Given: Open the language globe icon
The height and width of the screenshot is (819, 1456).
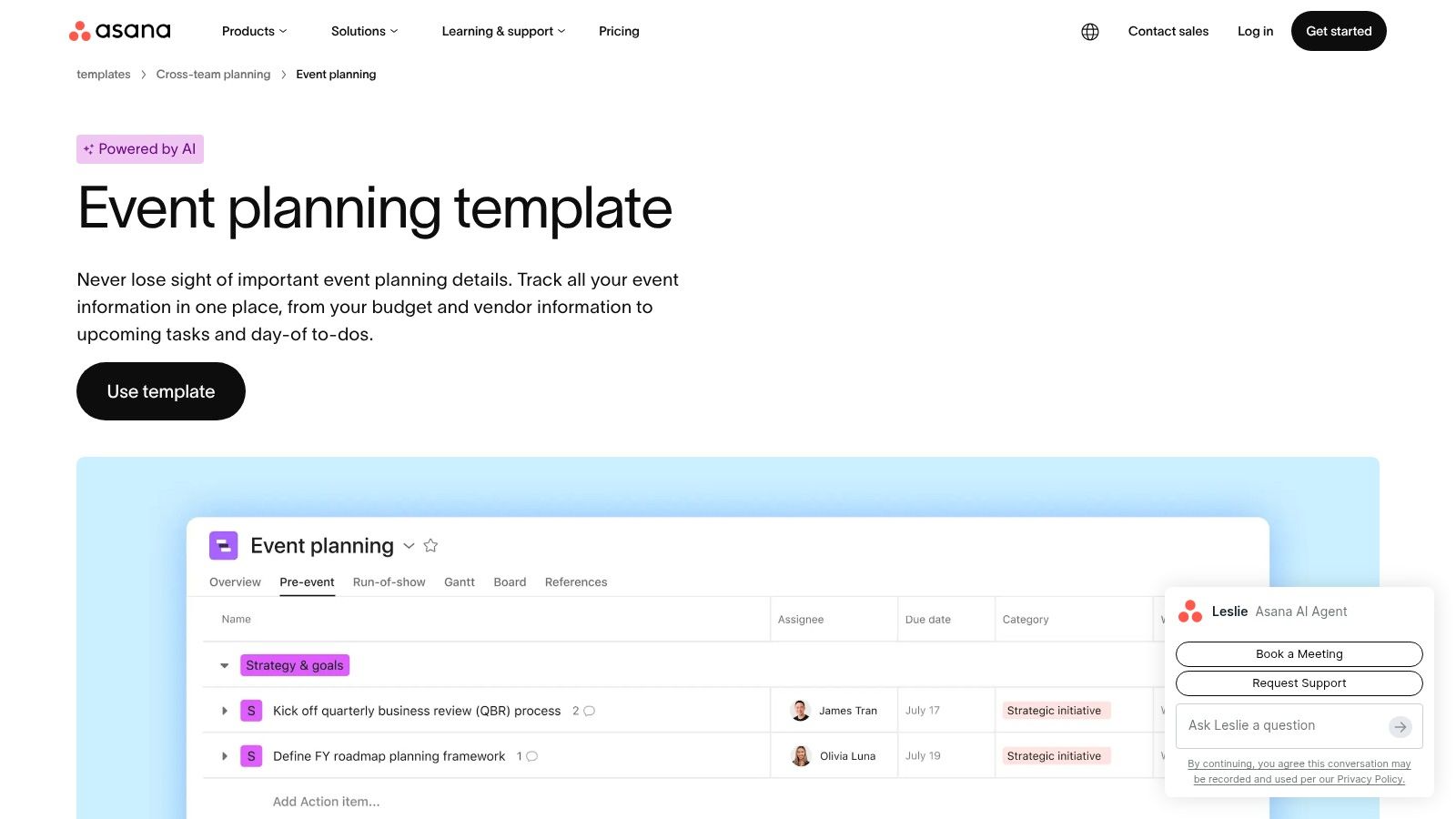Looking at the screenshot, I should tap(1090, 32).
